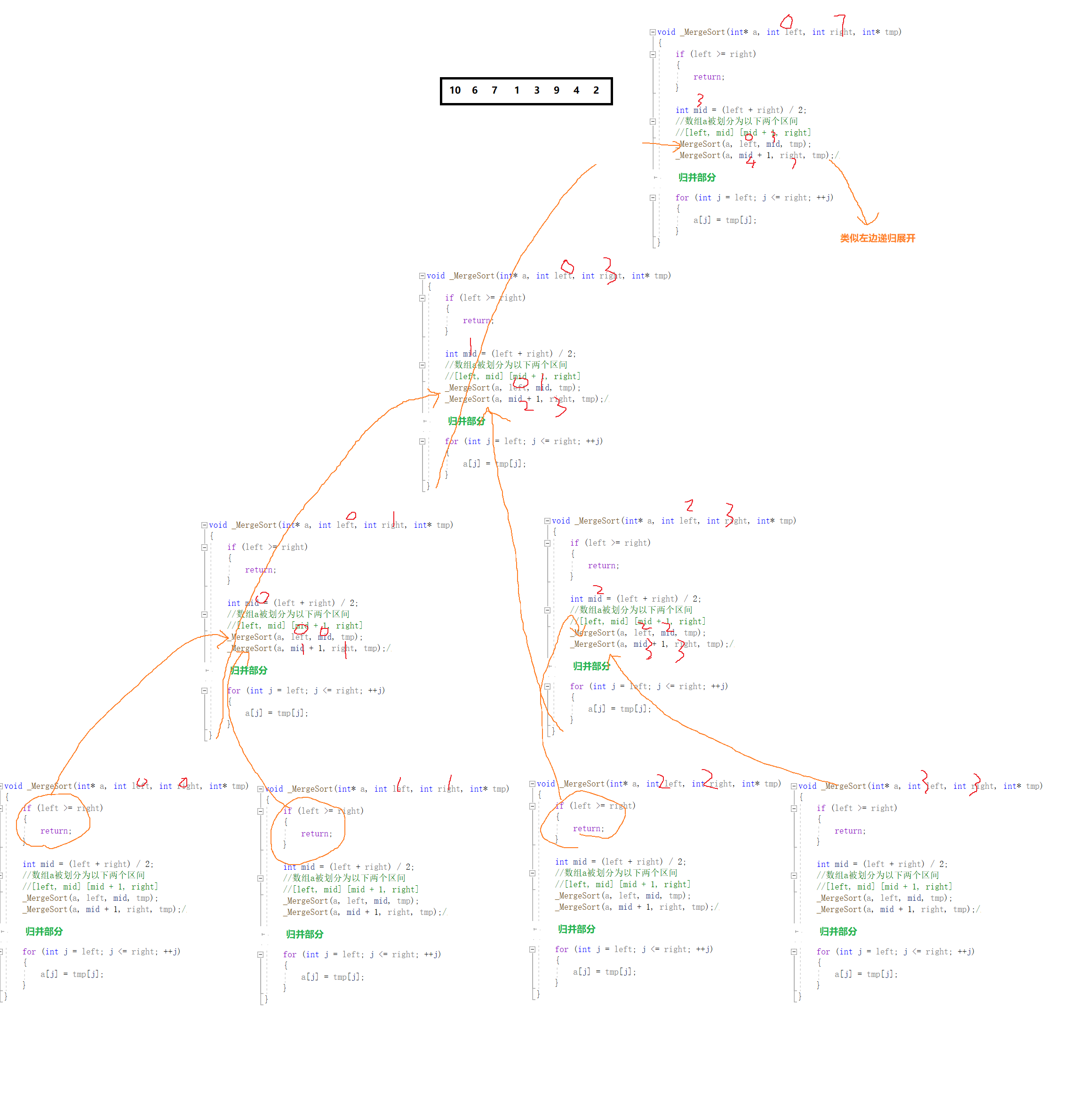Collapse void _MergeSort fold in block below the array box
Screen dimensions: 1076x1120
(x=422, y=276)
